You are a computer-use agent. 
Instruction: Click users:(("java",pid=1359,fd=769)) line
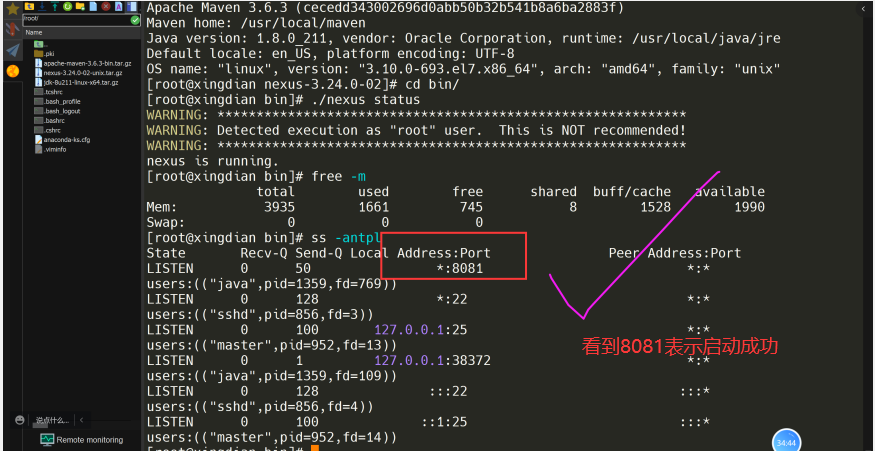[272, 284]
